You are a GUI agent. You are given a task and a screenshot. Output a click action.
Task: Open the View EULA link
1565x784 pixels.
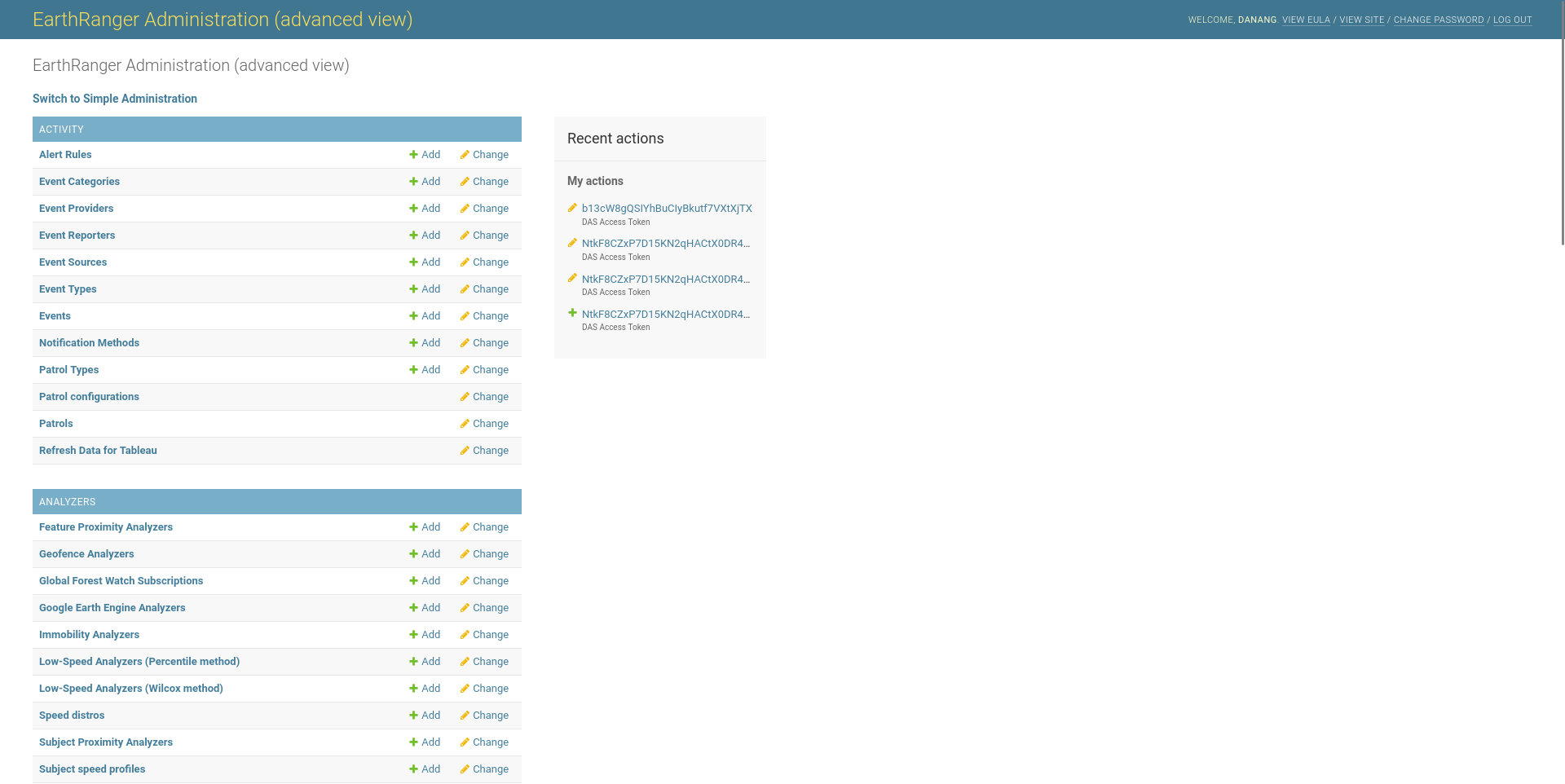click(1306, 20)
